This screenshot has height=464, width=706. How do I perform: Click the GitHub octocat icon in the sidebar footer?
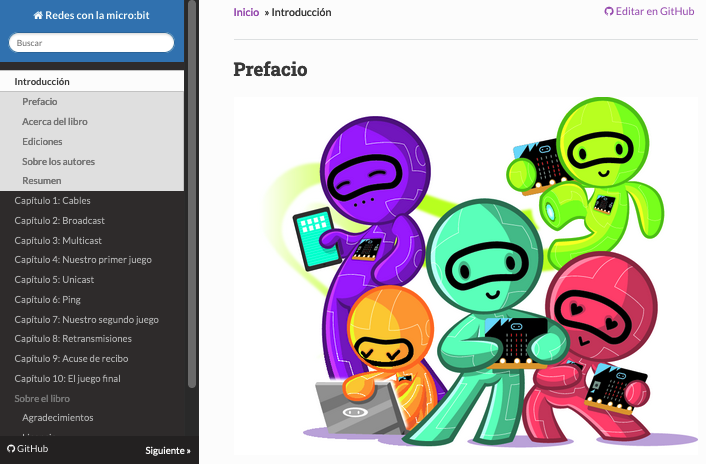tap(11, 449)
